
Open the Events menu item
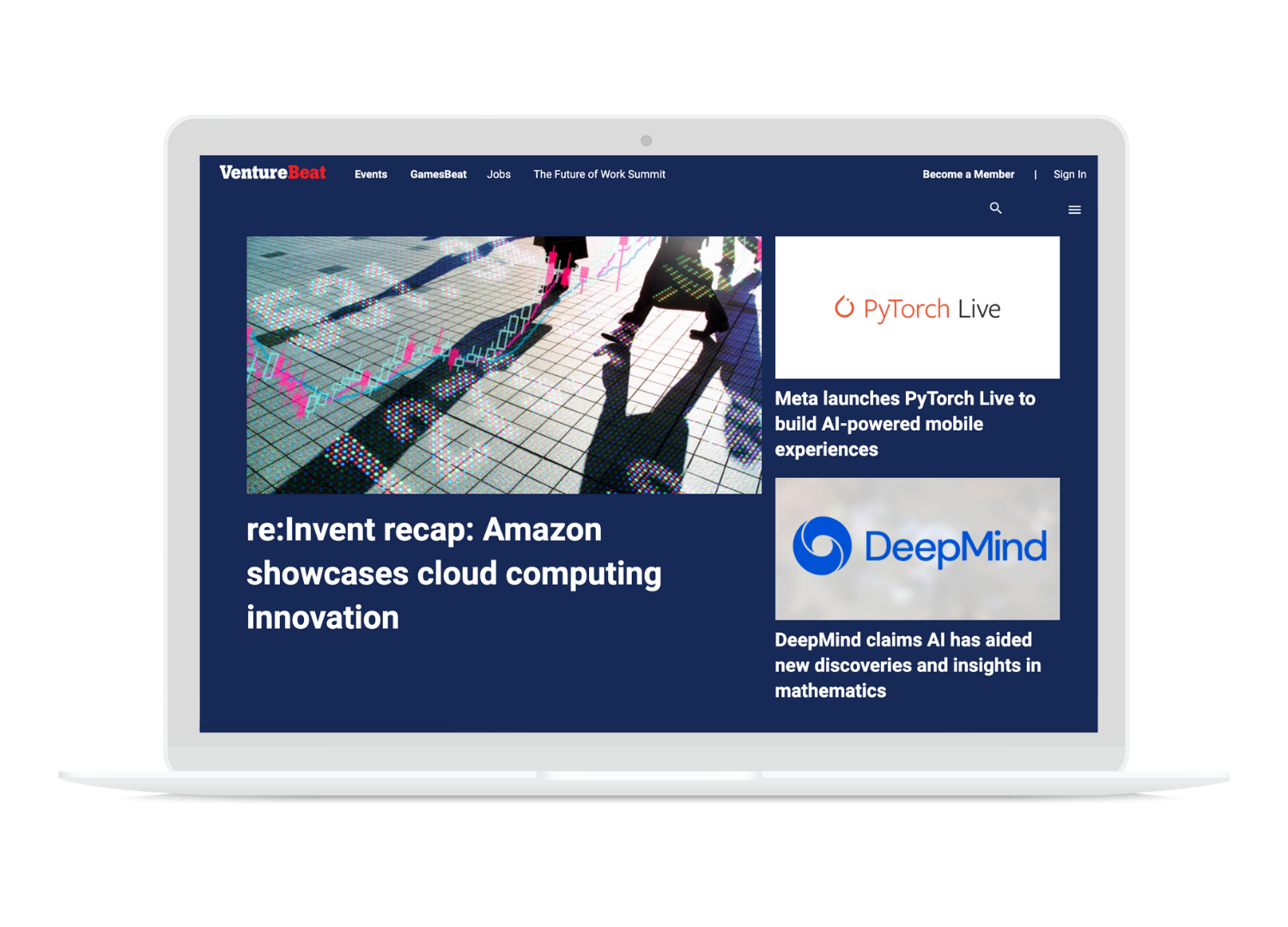(x=371, y=174)
